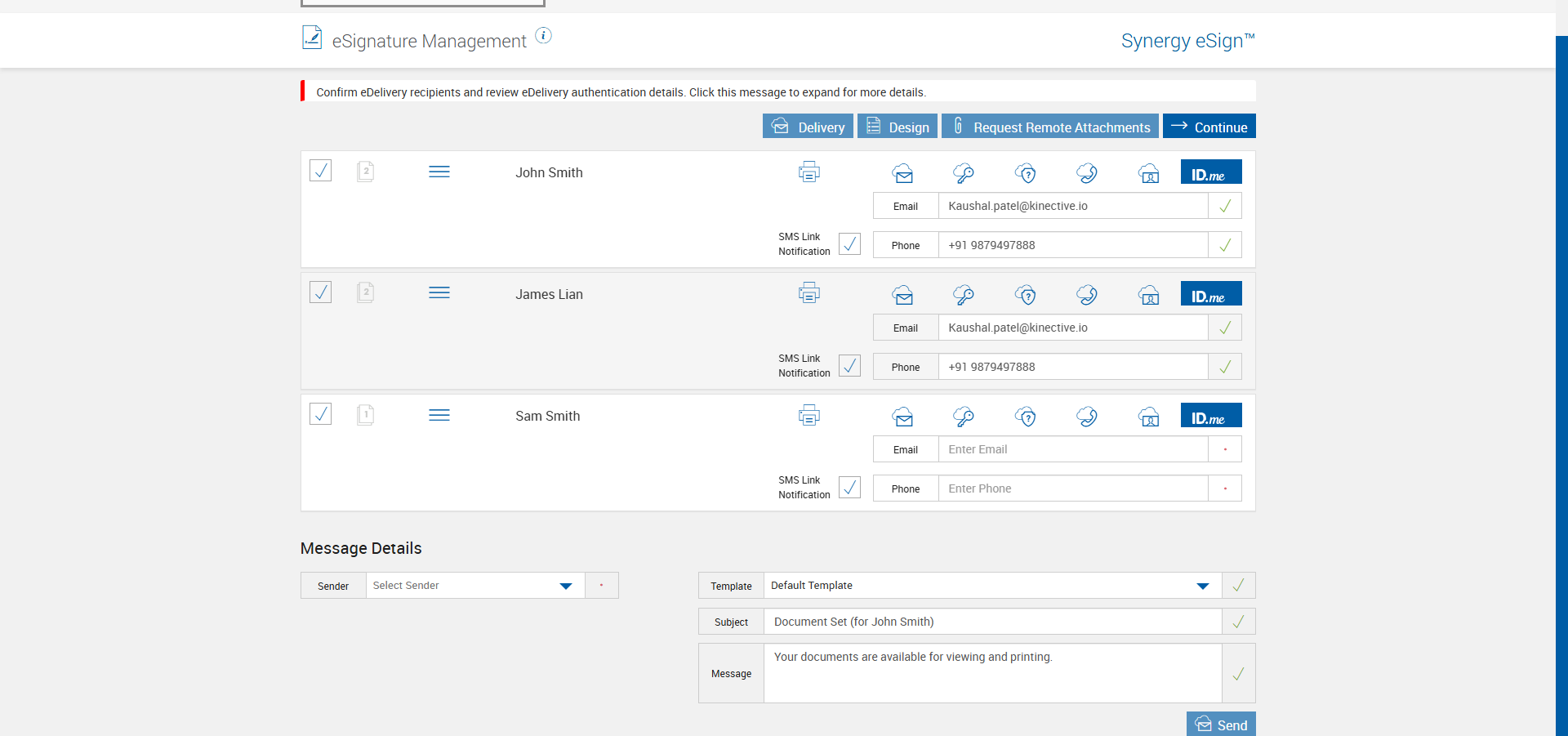
Task: Click the print icon for John Smith
Action: (808, 172)
